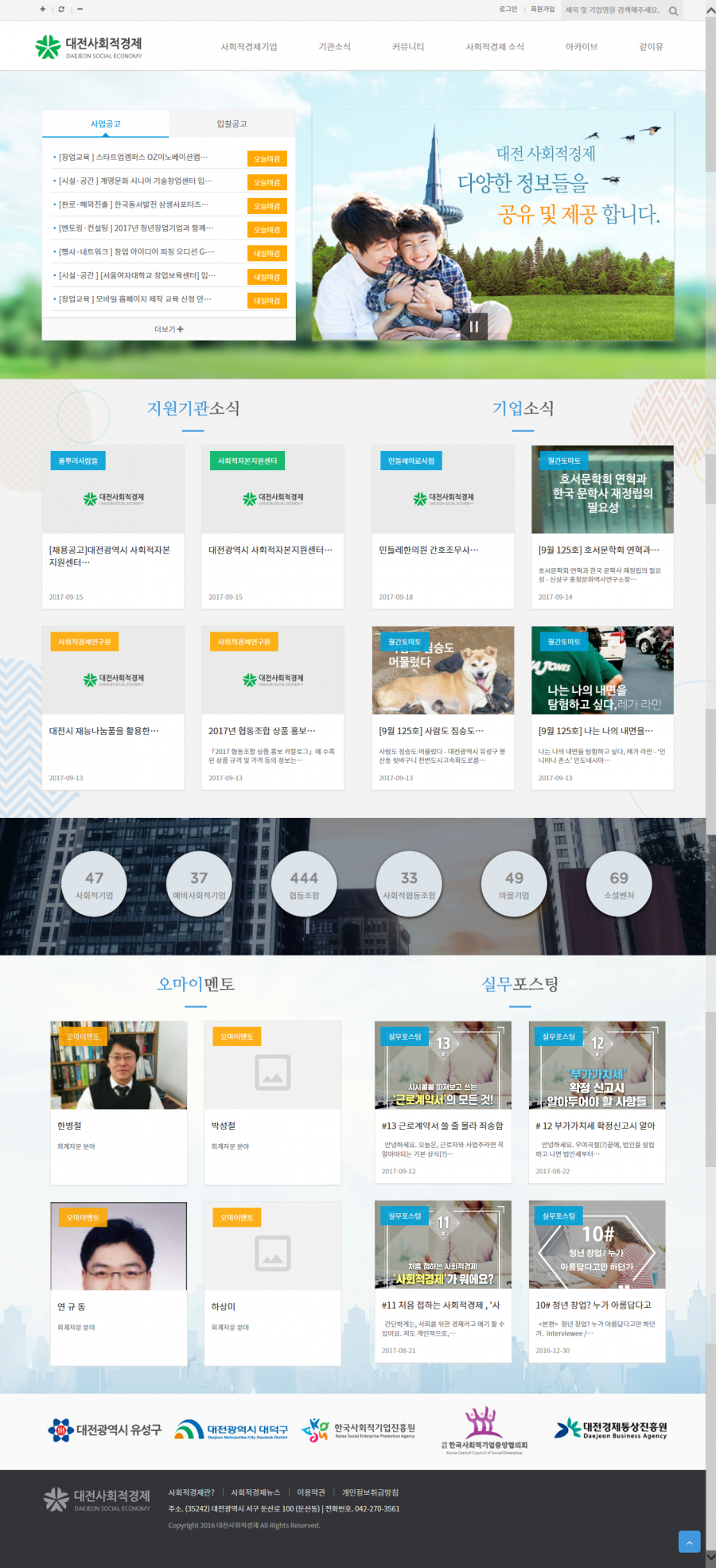This screenshot has height=1568, width=716.
Task: Click the 로그인 link
Action: click(x=508, y=10)
